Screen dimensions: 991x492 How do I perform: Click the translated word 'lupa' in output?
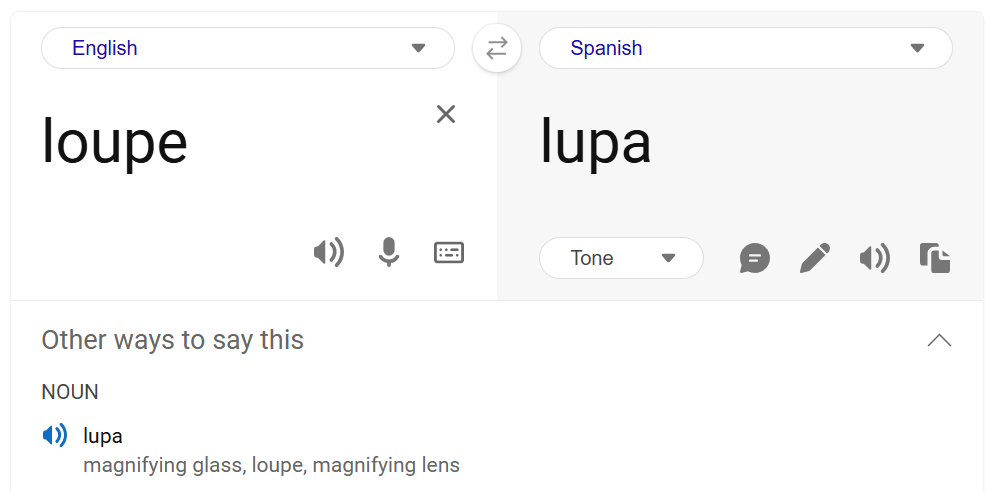click(596, 142)
